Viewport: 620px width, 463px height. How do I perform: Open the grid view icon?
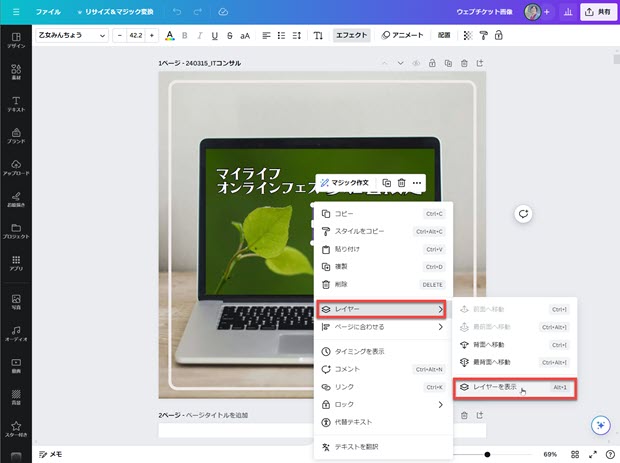pyautogui.click(x=576, y=454)
